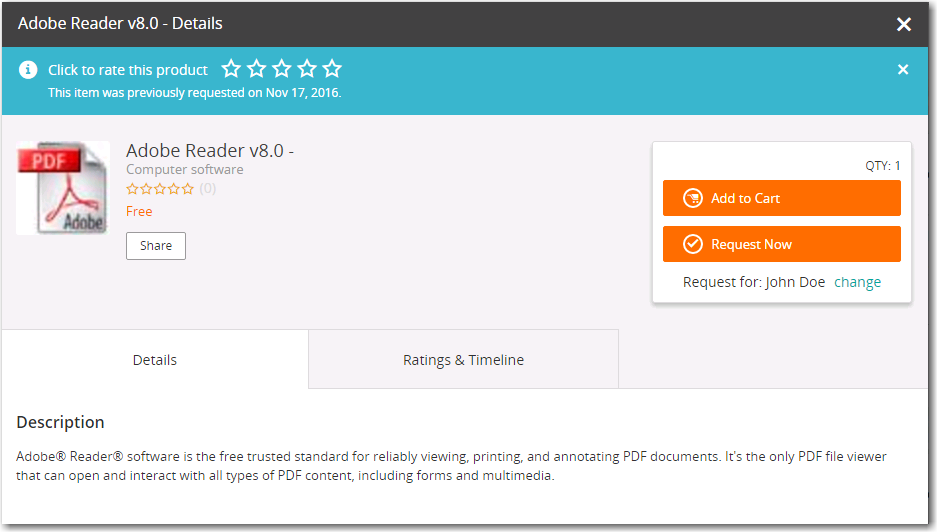The width and height of the screenshot is (937, 532).
Task: Dismiss the blue rating notification banner
Action: tap(903, 70)
